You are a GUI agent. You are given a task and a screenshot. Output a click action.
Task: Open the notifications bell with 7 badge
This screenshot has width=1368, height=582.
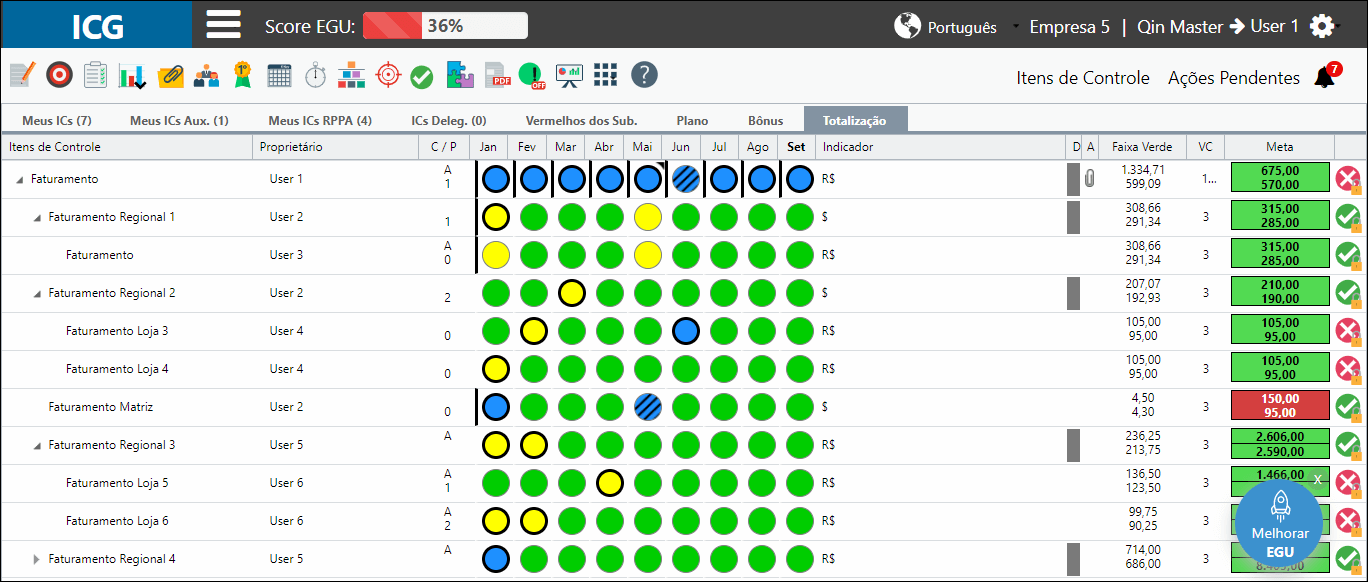click(1326, 75)
